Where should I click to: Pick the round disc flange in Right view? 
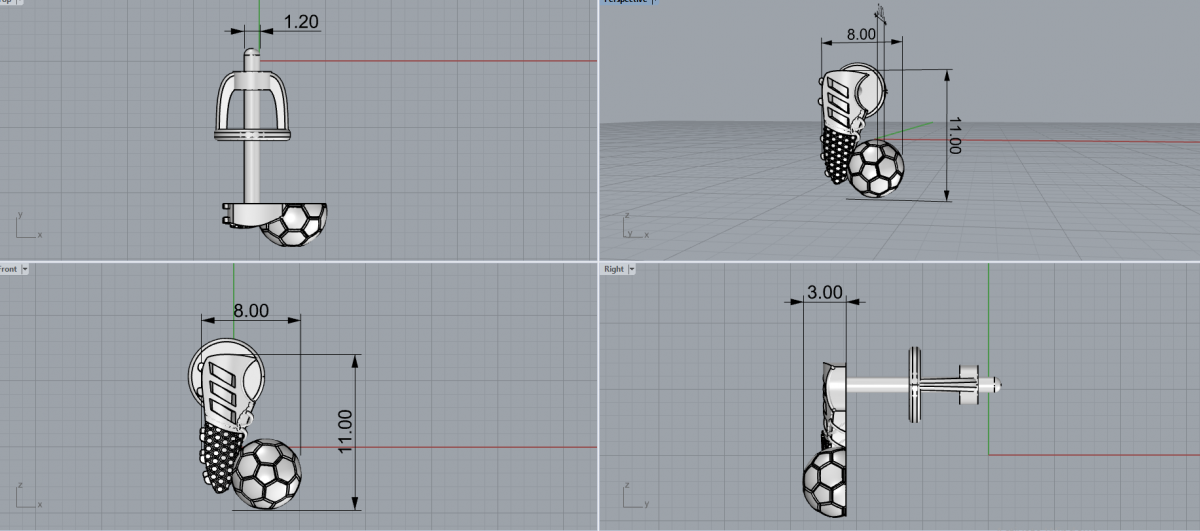pos(915,385)
